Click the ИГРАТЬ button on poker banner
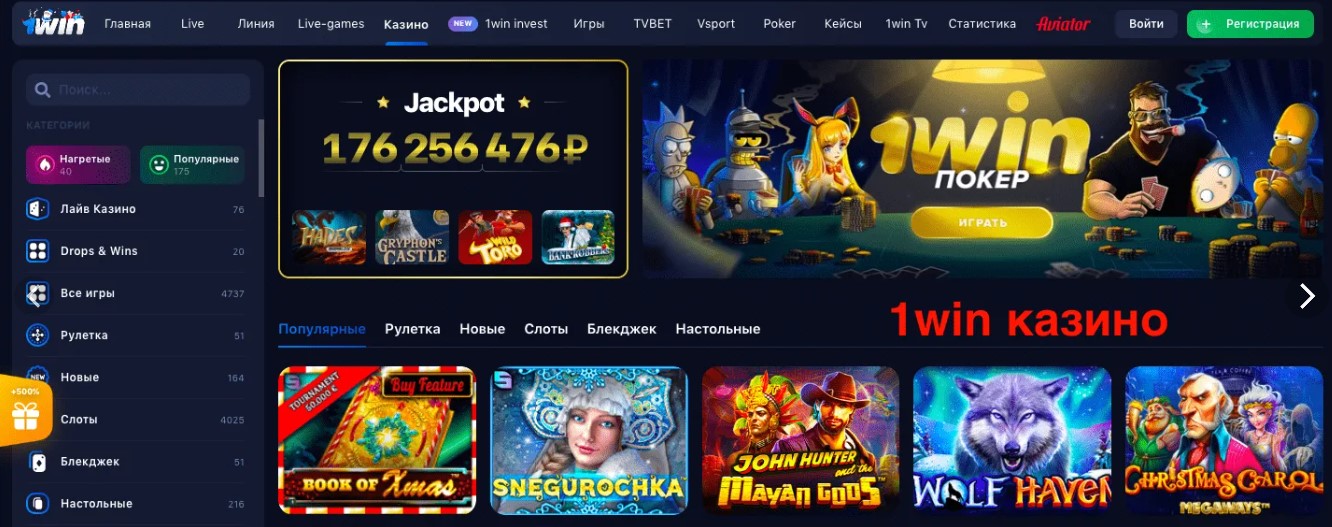Viewport: 1332px width, 527px height. point(981,222)
